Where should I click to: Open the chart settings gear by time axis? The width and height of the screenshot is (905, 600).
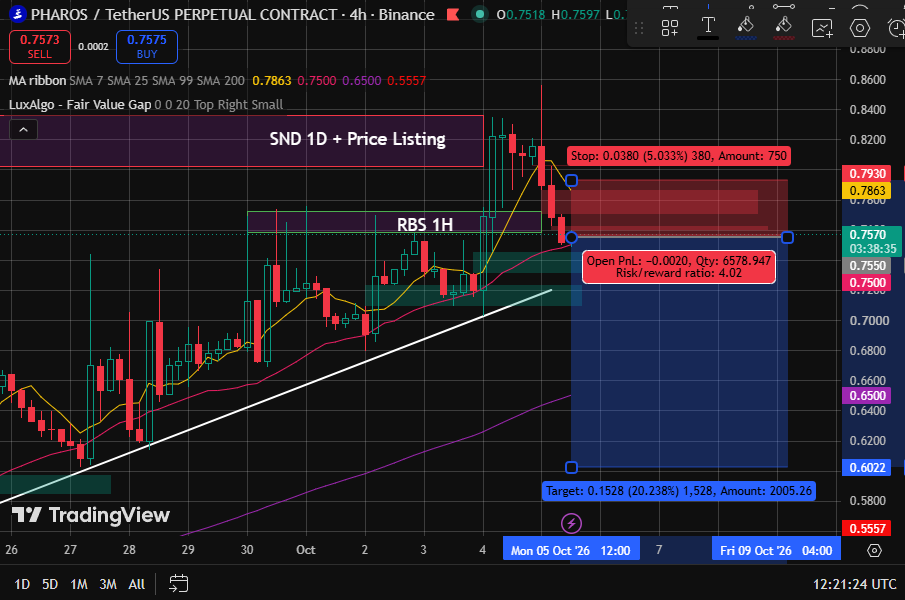(874, 550)
